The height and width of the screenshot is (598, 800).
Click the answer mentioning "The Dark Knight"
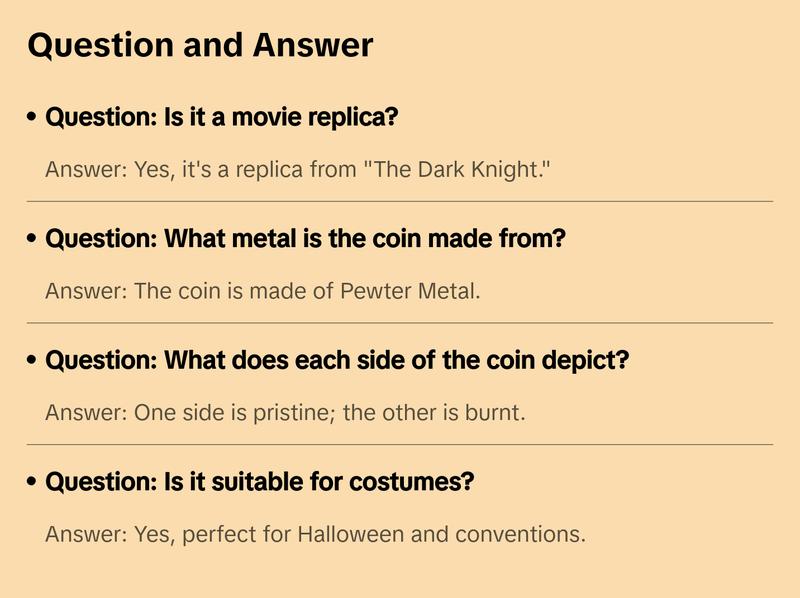pyautogui.click(x=298, y=169)
